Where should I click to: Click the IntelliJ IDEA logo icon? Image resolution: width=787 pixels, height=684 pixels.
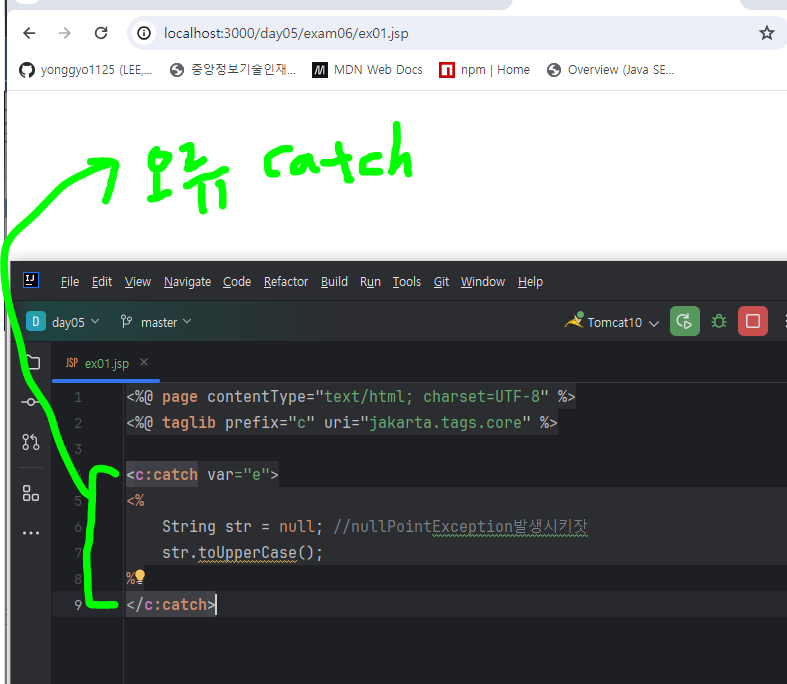click(x=31, y=280)
